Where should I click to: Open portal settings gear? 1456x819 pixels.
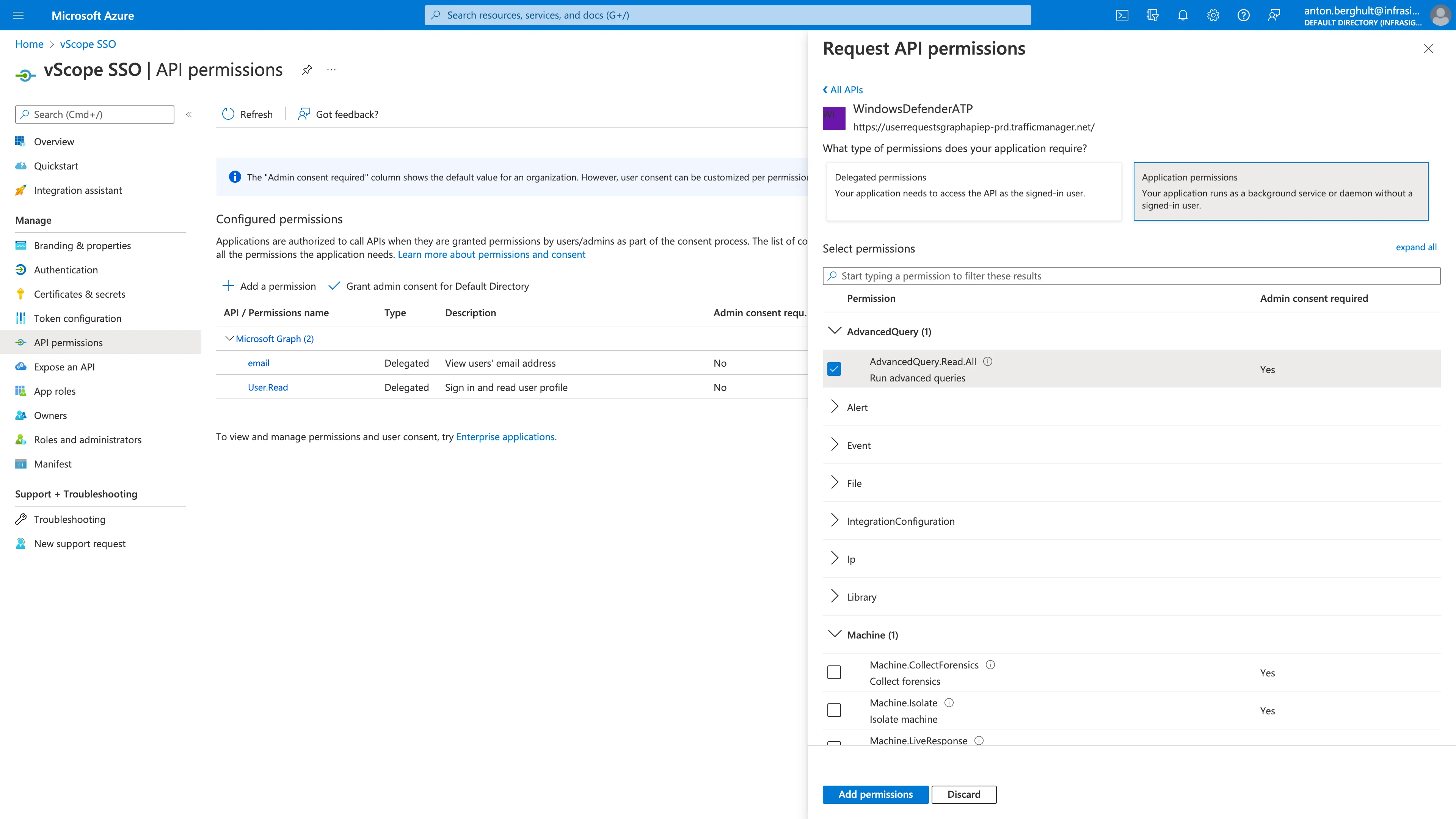[x=1213, y=15]
